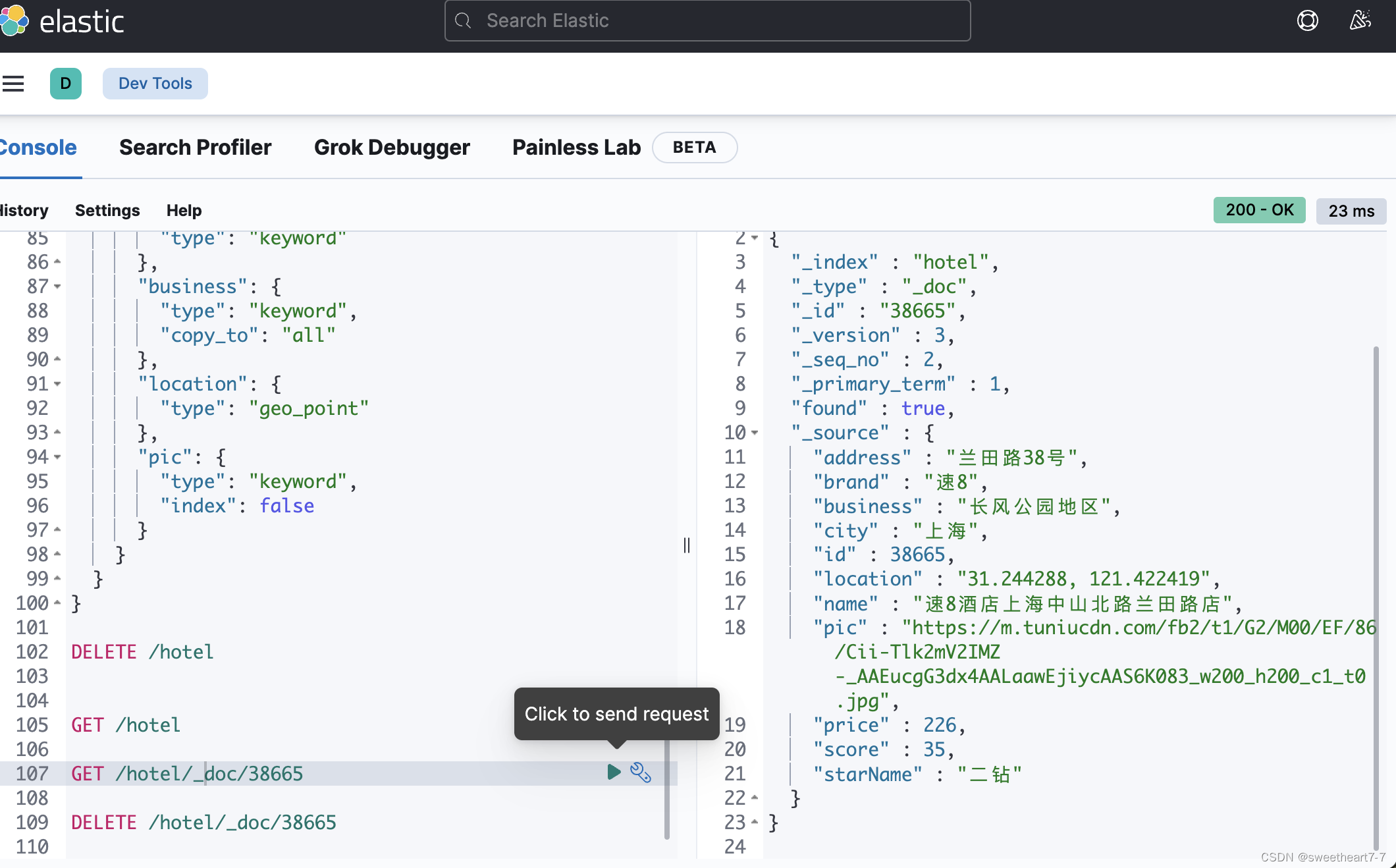Open the Grok Debugger tab
This screenshot has width=1396, height=868.
(392, 146)
